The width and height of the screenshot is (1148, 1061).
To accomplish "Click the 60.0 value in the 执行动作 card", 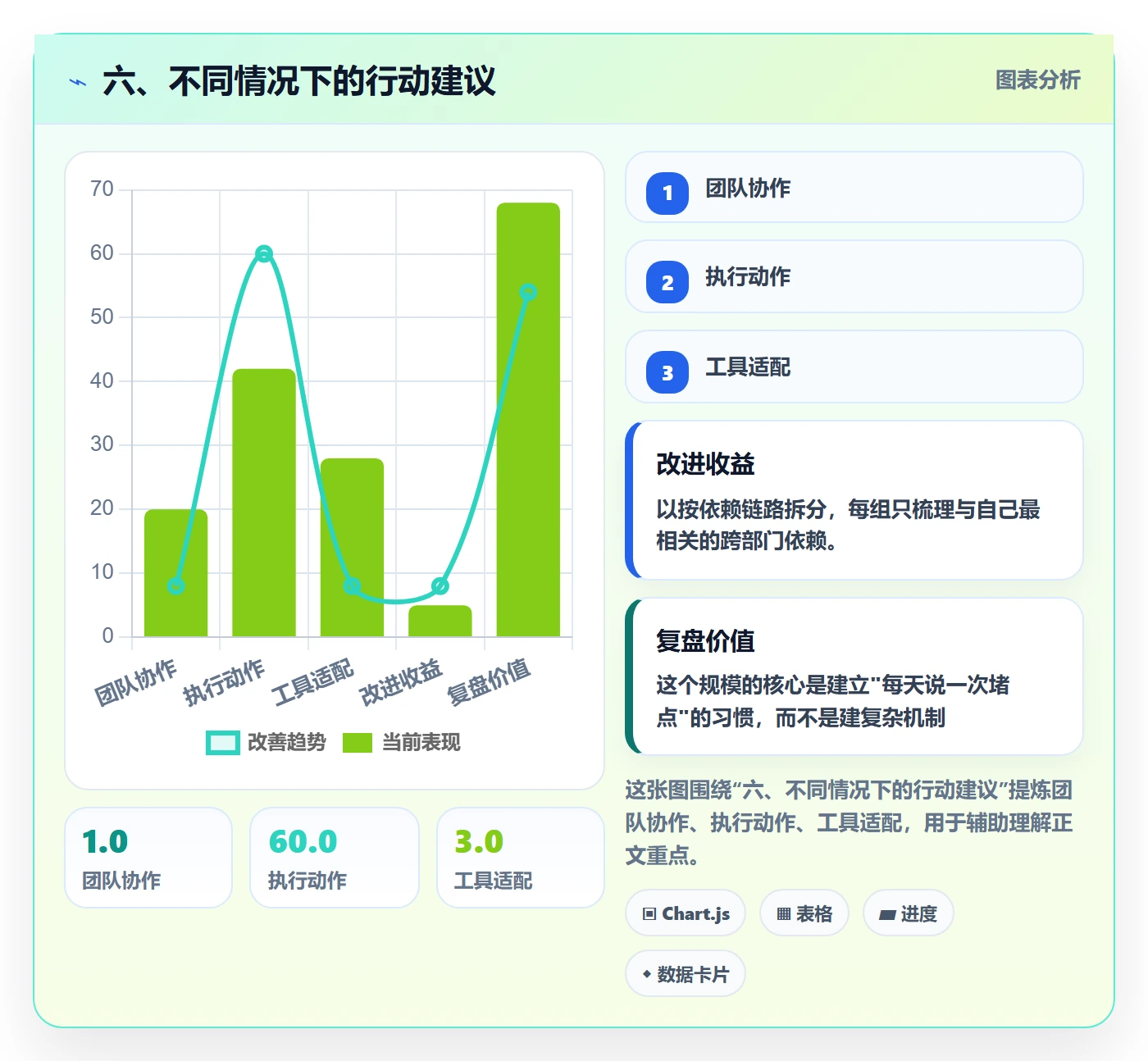I will pos(303,842).
